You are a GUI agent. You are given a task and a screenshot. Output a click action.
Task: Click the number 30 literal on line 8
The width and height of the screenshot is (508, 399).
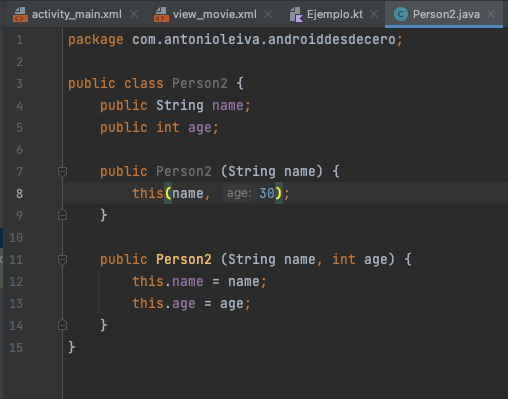point(267,193)
